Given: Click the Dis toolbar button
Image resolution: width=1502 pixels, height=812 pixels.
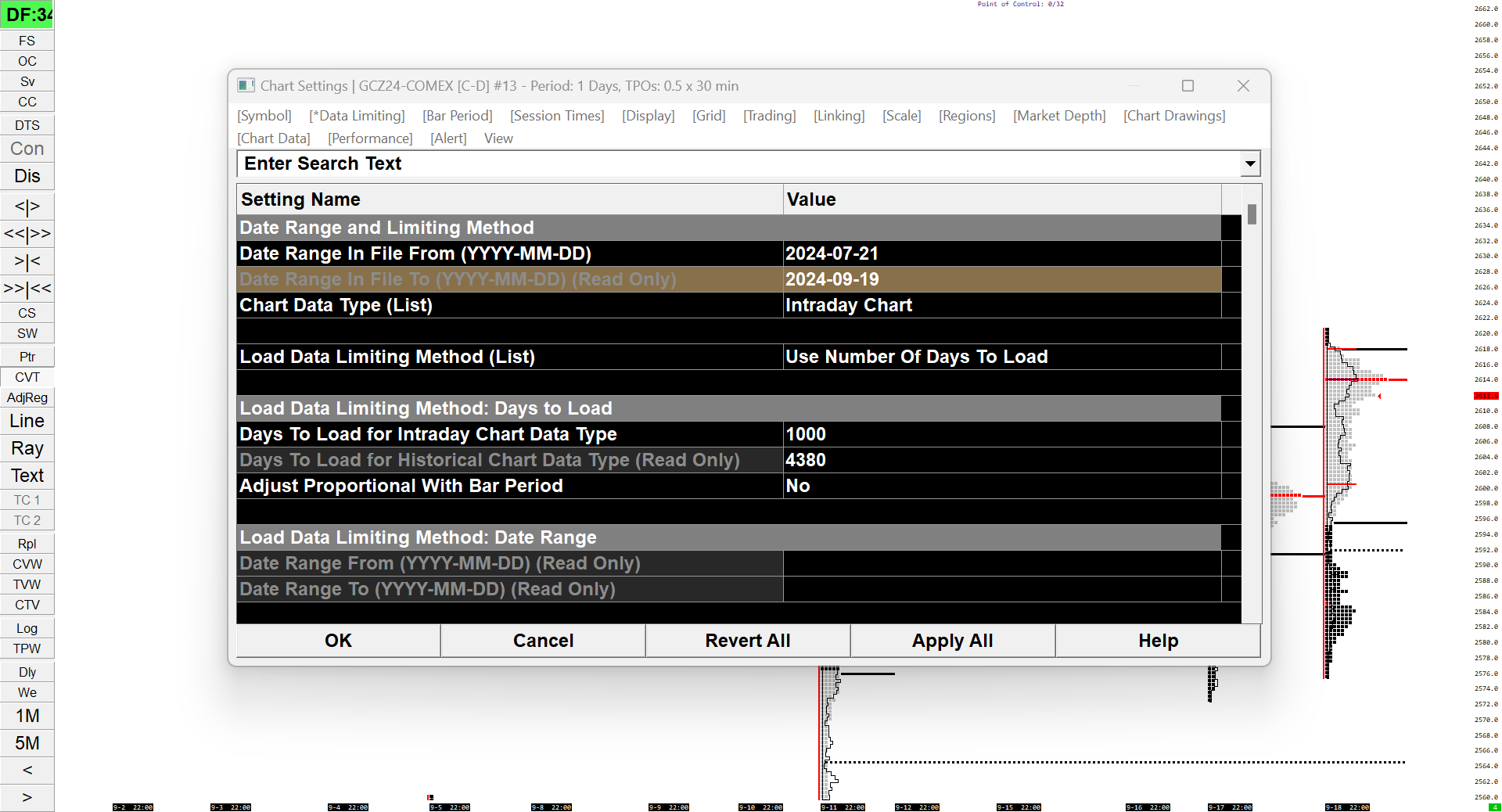Looking at the screenshot, I should tap(27, 176).
